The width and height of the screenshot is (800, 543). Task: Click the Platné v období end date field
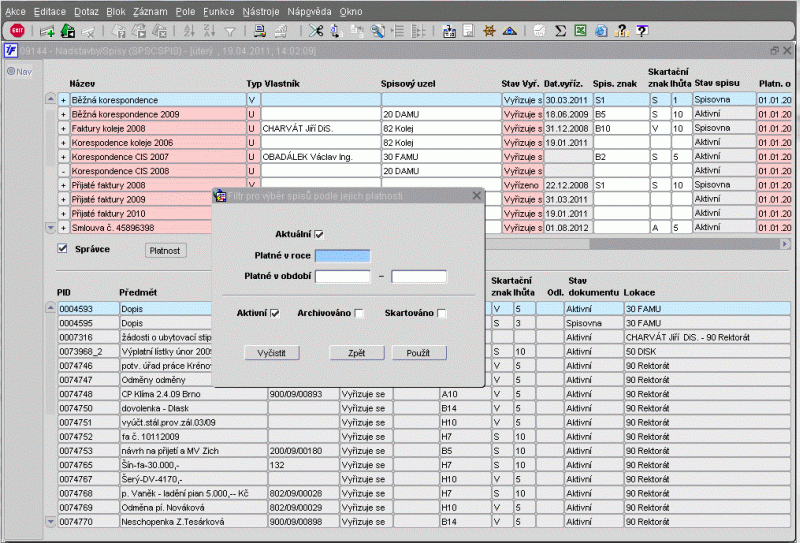tap(418, 277)
